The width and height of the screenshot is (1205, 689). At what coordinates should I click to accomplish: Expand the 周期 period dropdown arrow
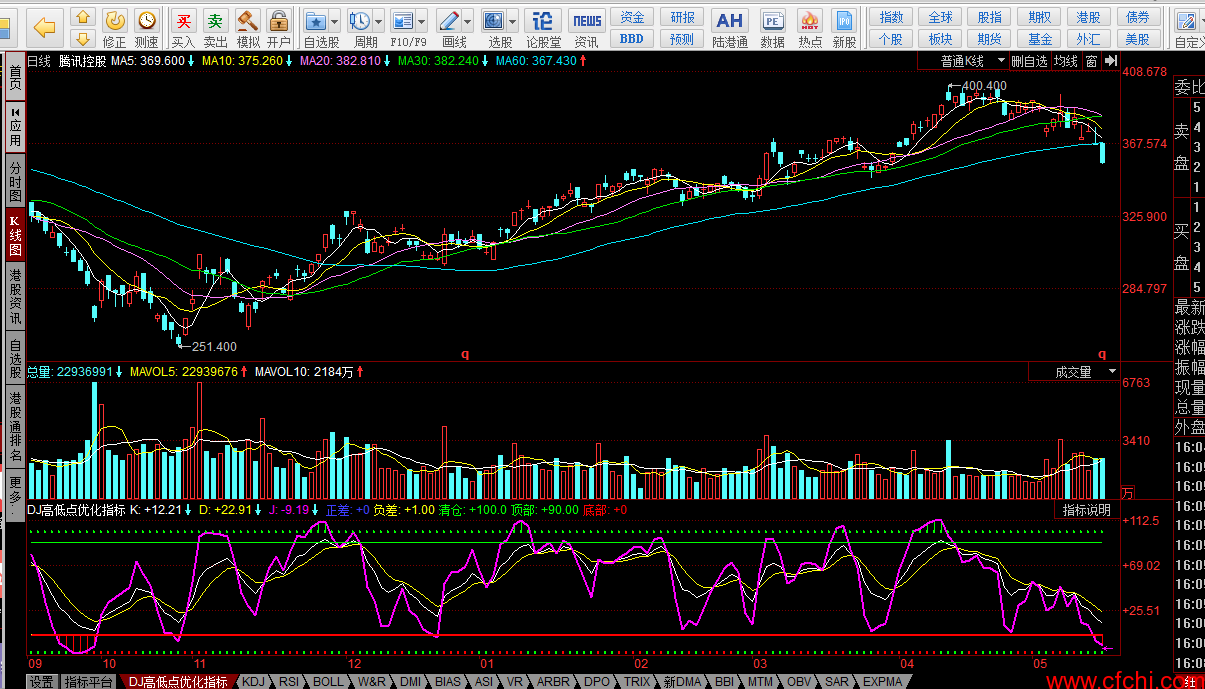(x=380, y=20)
